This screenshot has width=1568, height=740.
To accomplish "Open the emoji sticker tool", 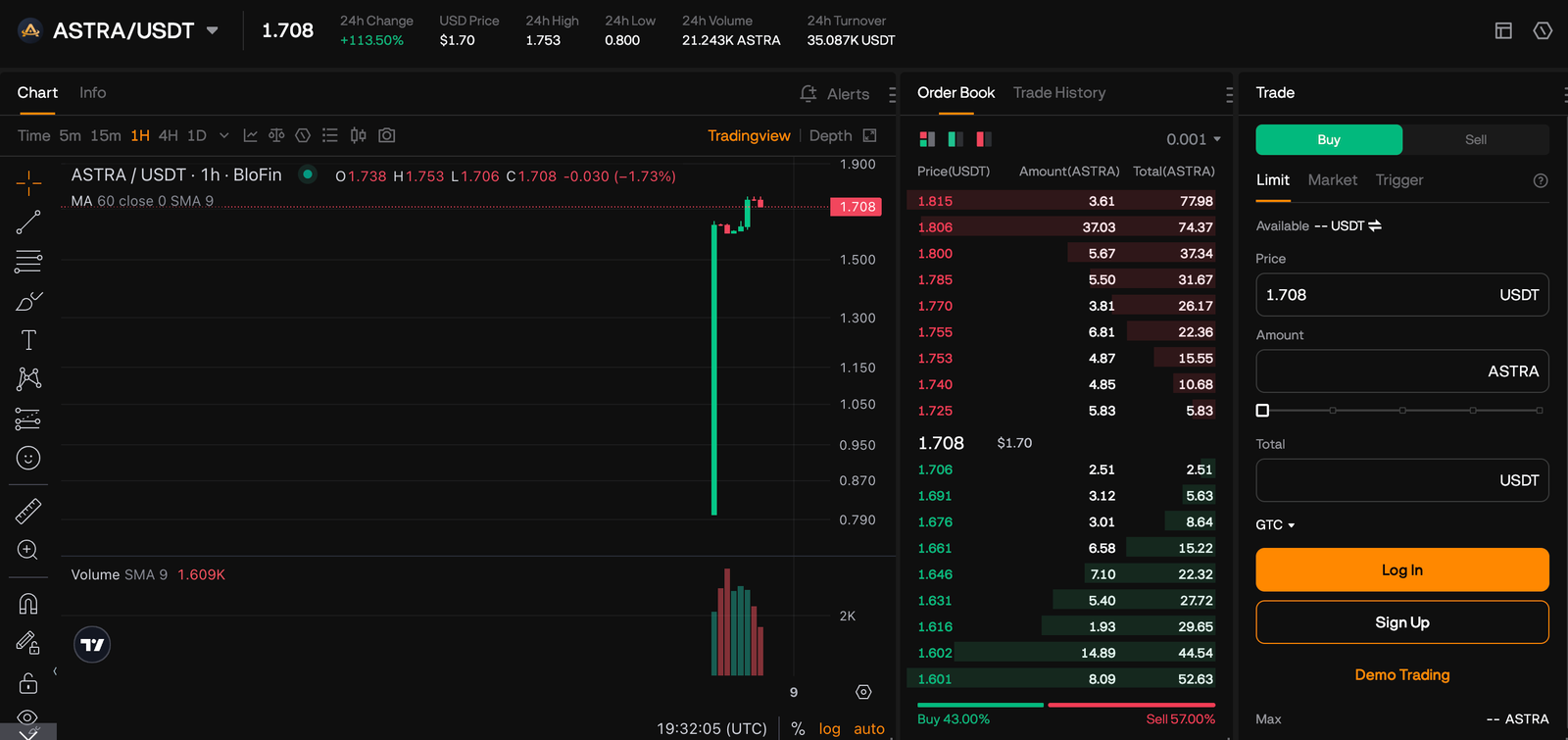I will (28, 458).
